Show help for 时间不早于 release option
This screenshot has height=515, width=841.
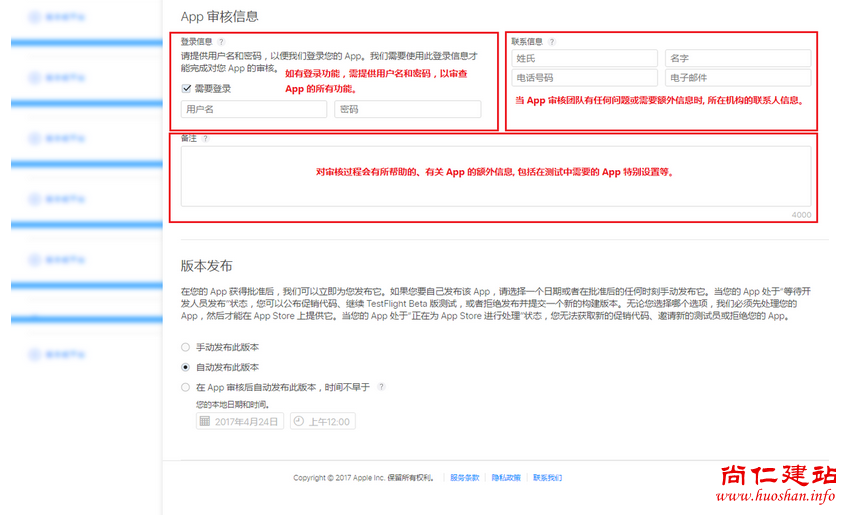click(381, 386)
